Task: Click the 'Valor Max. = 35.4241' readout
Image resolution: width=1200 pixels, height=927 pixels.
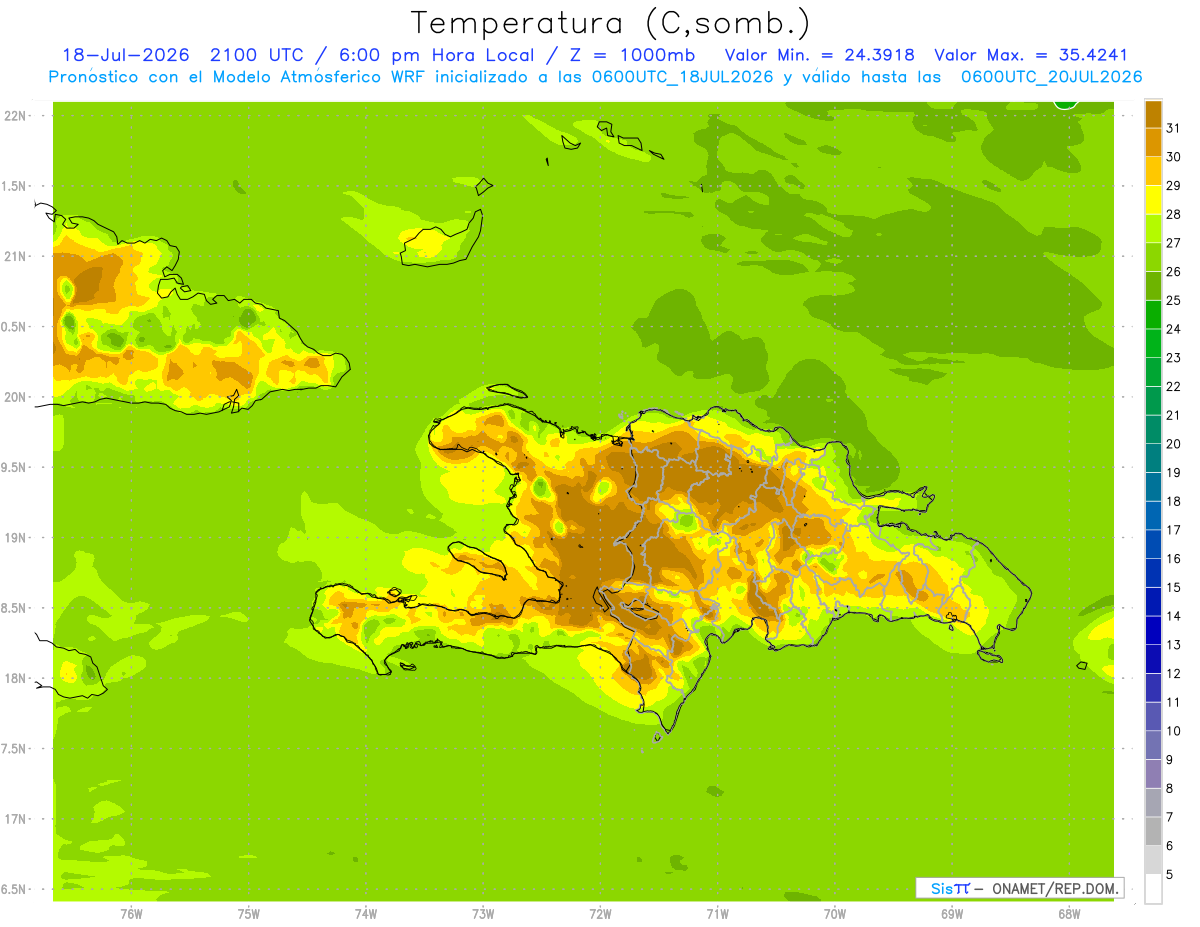Action: [x=1030, y=55]
